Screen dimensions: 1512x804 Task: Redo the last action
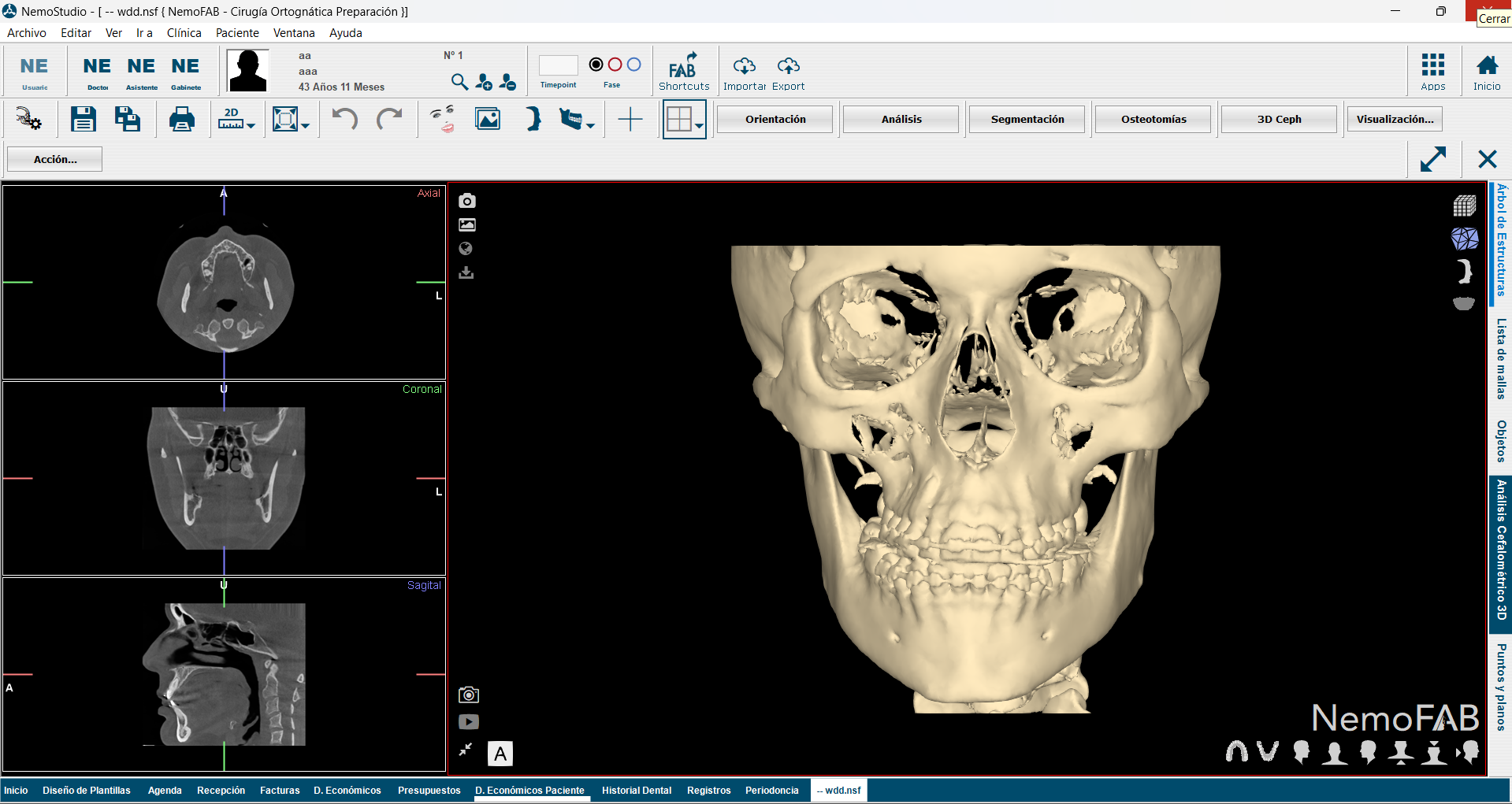click(389, 119)
